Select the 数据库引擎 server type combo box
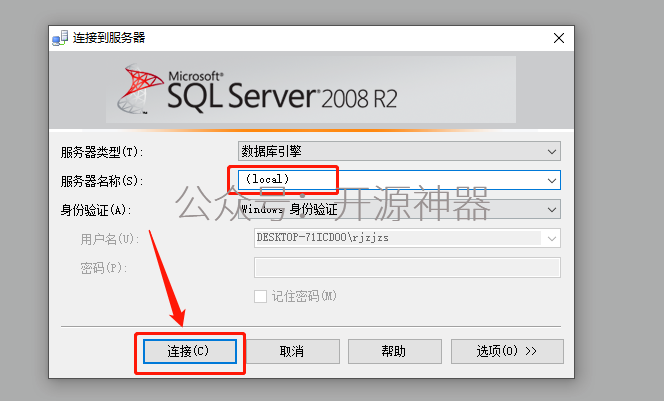This screenshot has height=401, width=664. point(399,151)
